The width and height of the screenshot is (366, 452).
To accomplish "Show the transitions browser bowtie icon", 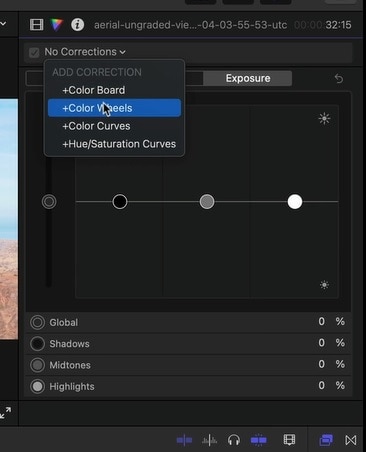I will (351, 440).
